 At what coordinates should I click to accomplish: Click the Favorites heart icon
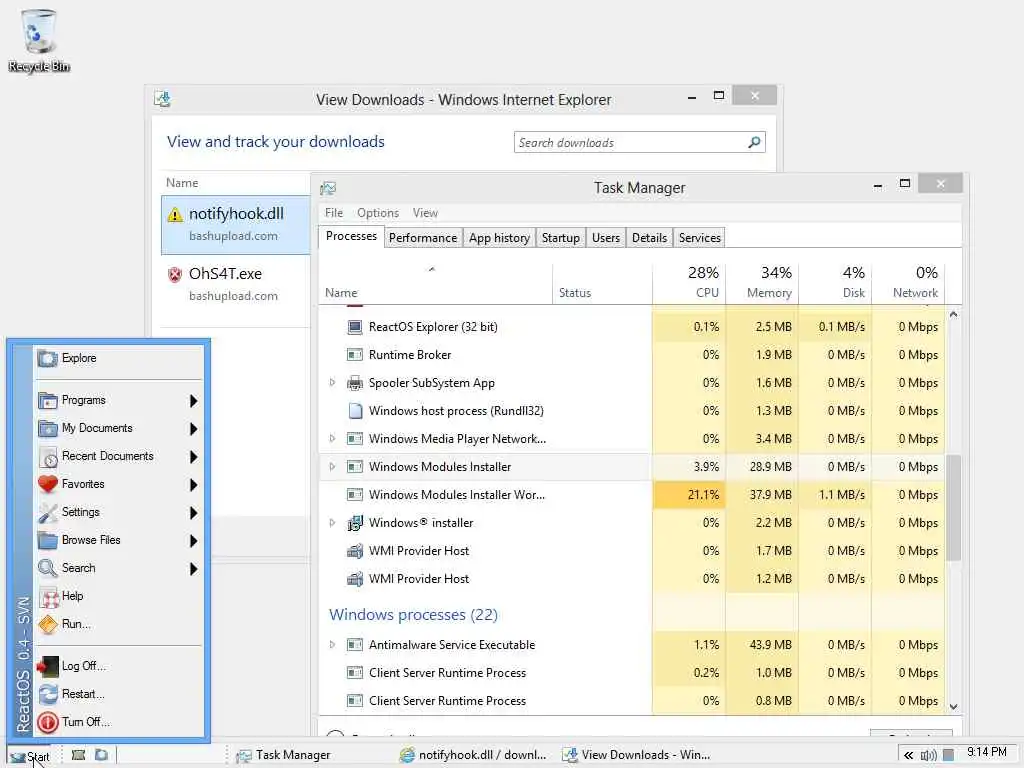(x=48, y=485)
